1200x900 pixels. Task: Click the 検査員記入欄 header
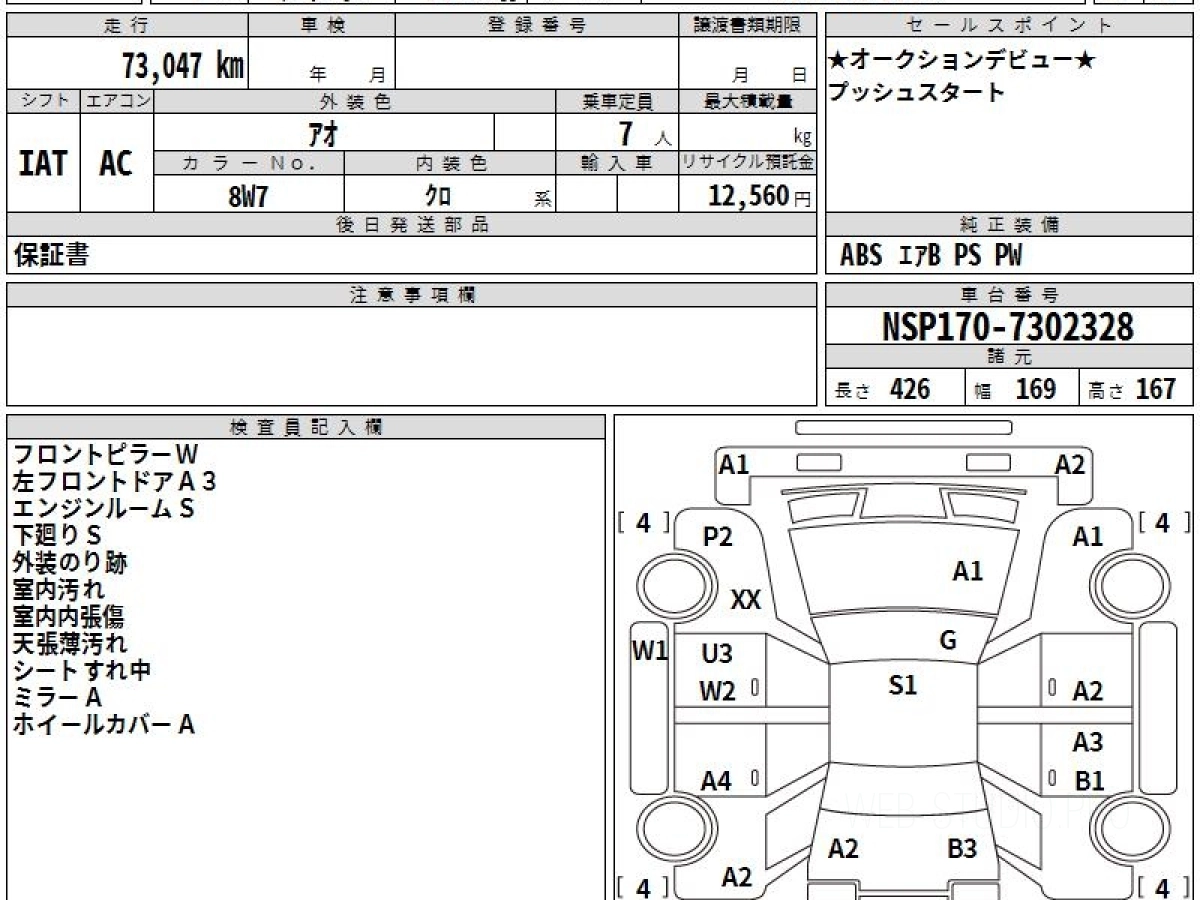(306, 427)
